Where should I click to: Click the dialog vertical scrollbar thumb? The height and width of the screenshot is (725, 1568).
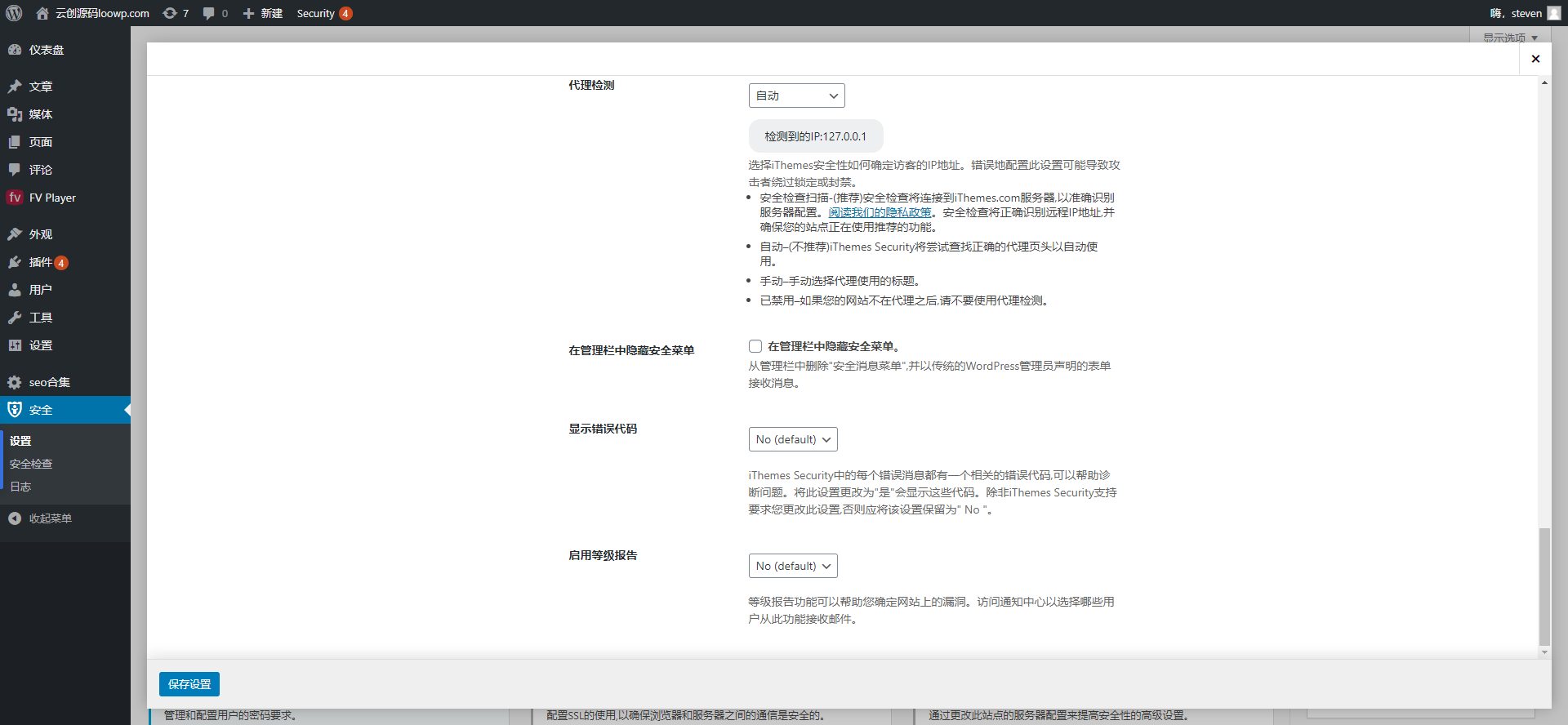tap(1543, 586)
